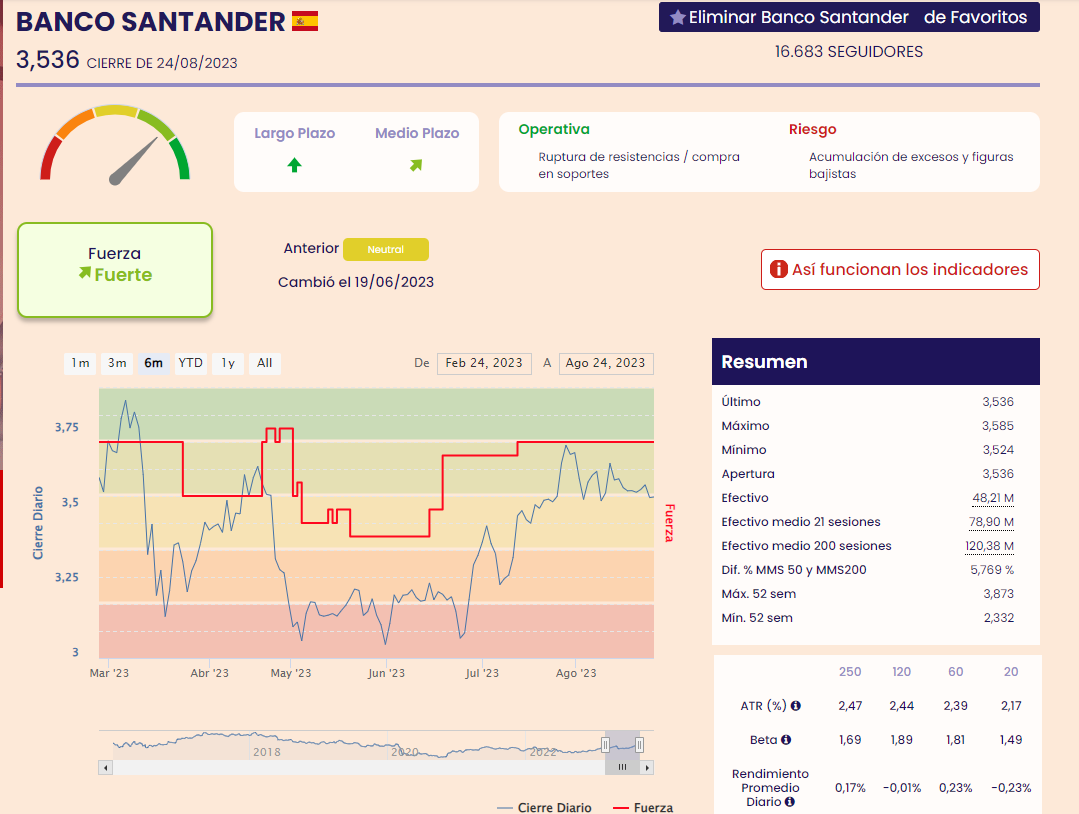The height and width of the screenshot is (814, 1079).
Task: Click the Medio Plazo label
Action: (x=417, y=133)
